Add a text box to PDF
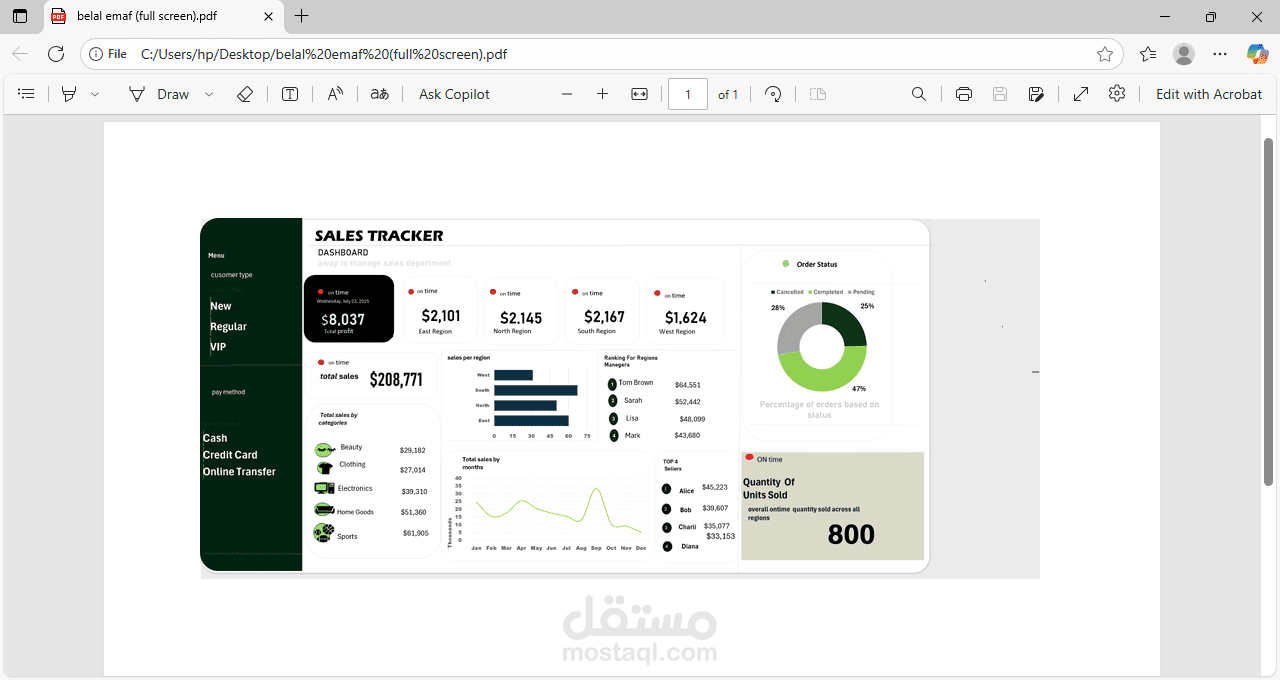Viewport: 1280px width, 680px height. coord(290,94)
